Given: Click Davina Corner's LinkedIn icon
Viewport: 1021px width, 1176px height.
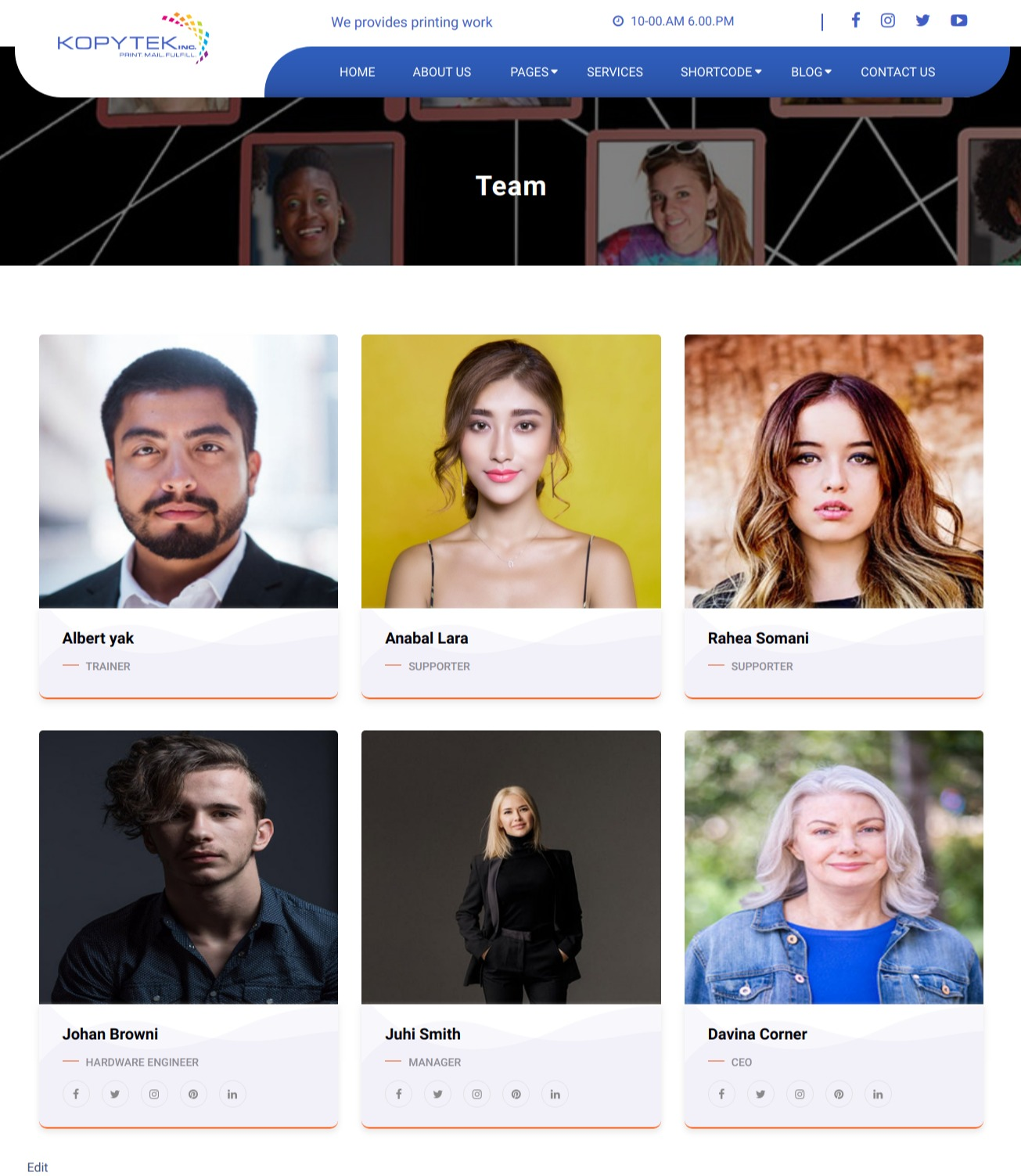Looking at the screenshot, I should tap(878, 1094).
